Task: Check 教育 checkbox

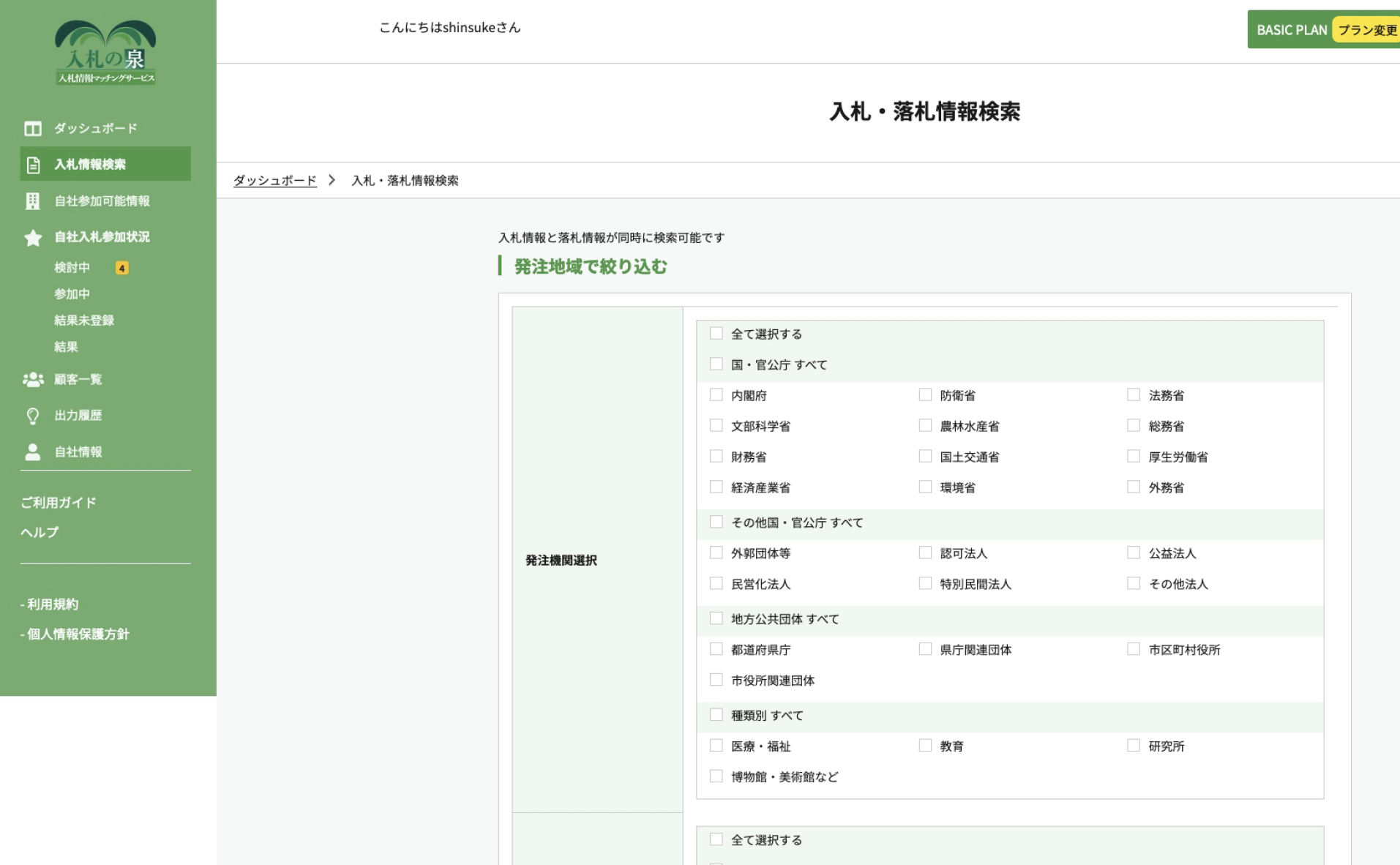Action: (925, 746)
